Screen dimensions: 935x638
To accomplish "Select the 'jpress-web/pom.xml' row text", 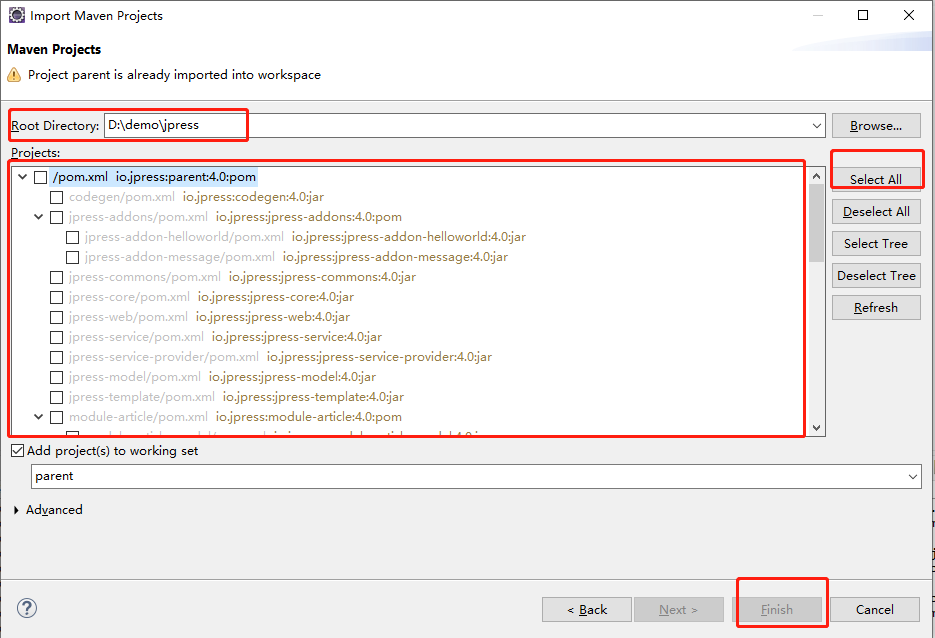I will click(x=209, y=317).
